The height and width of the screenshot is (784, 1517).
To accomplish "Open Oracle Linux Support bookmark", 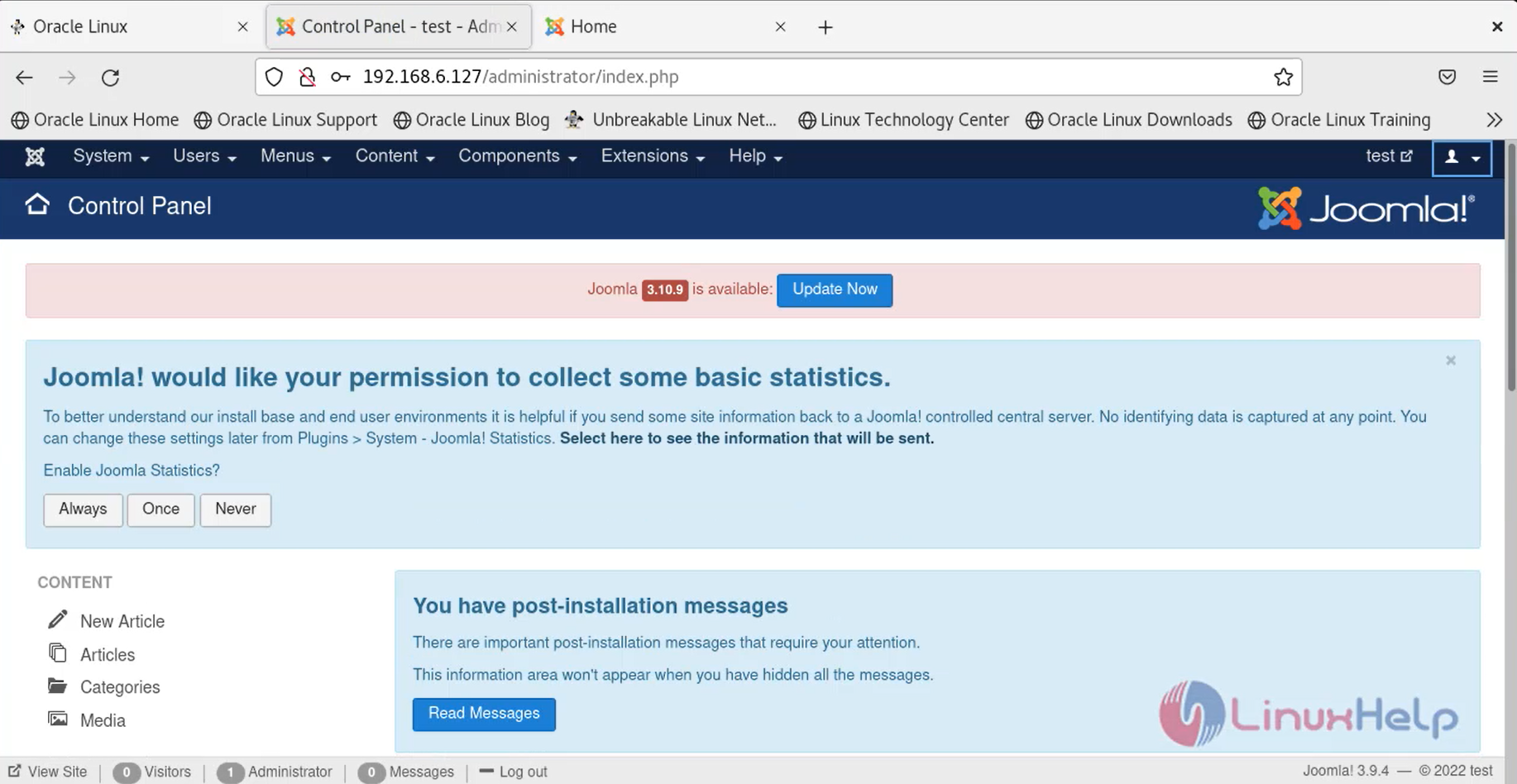I will pyautogui.click(x=285, y=120).
